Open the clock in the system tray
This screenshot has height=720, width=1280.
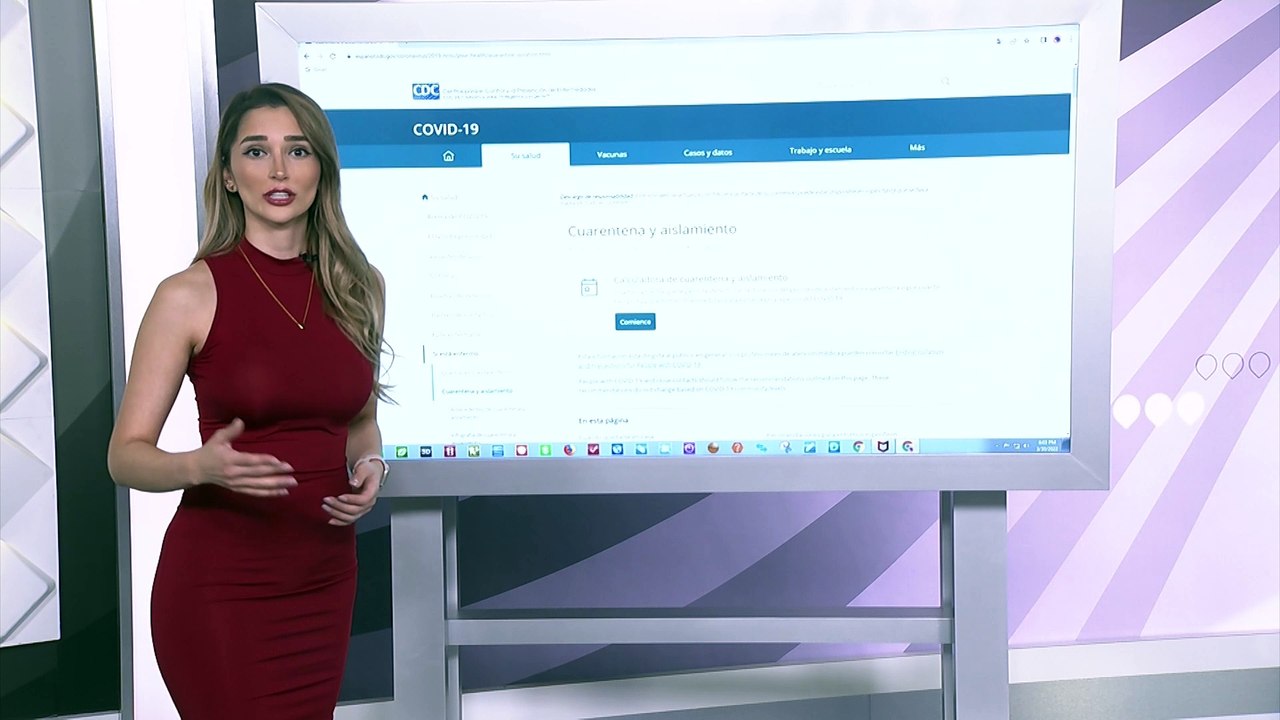click(1046, 444)
